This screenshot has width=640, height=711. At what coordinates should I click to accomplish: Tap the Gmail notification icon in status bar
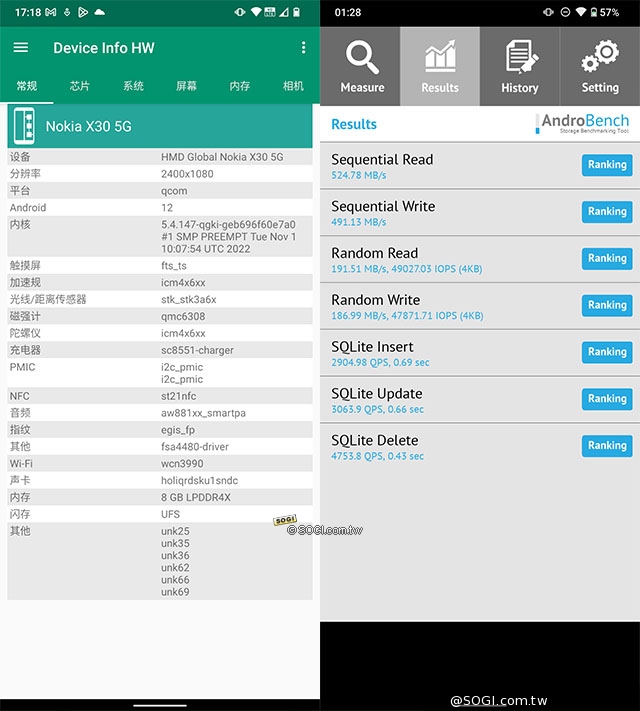(x=50, y=12)
